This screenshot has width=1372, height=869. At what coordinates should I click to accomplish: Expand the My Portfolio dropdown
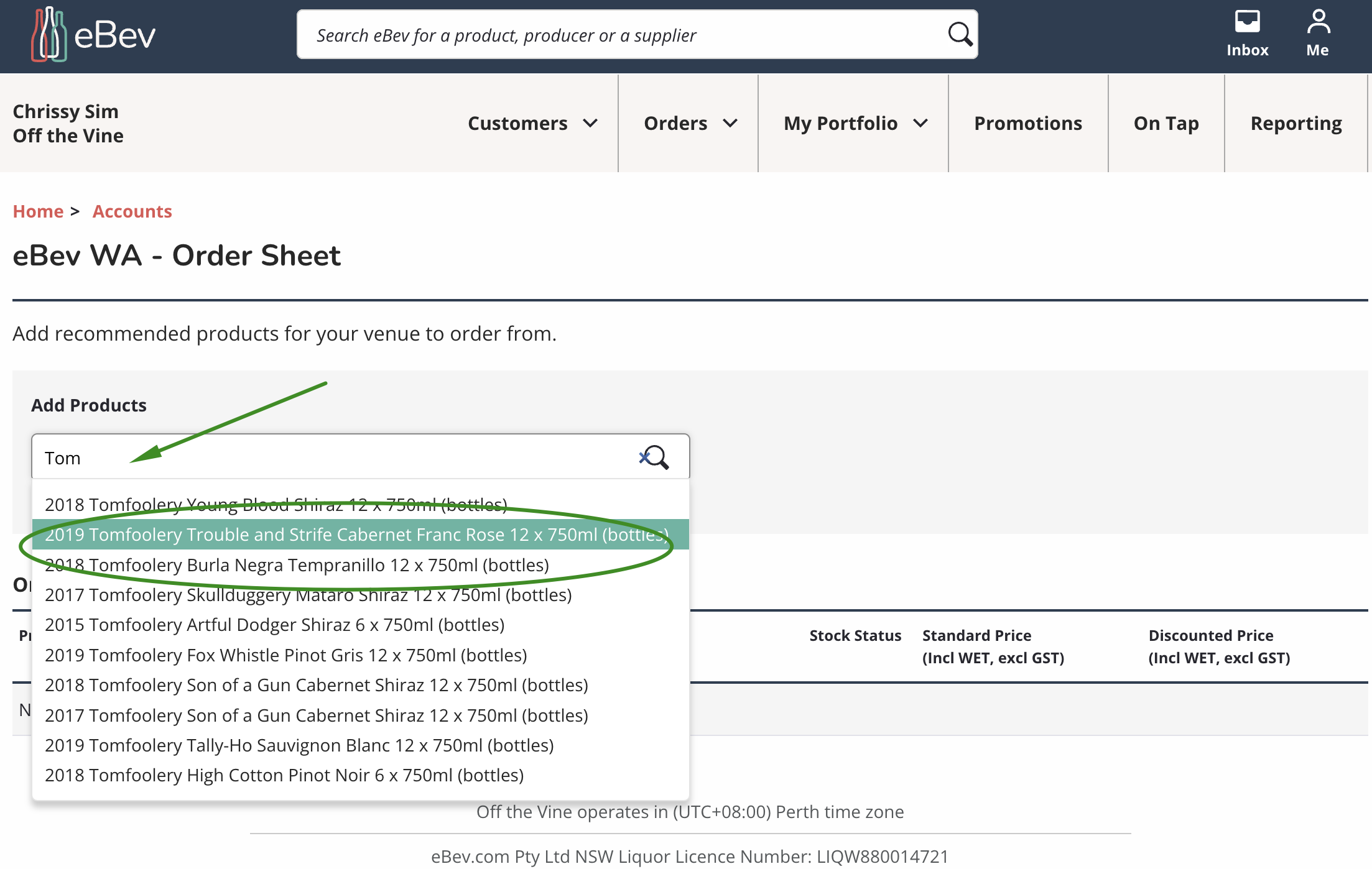tap(855, 123)
